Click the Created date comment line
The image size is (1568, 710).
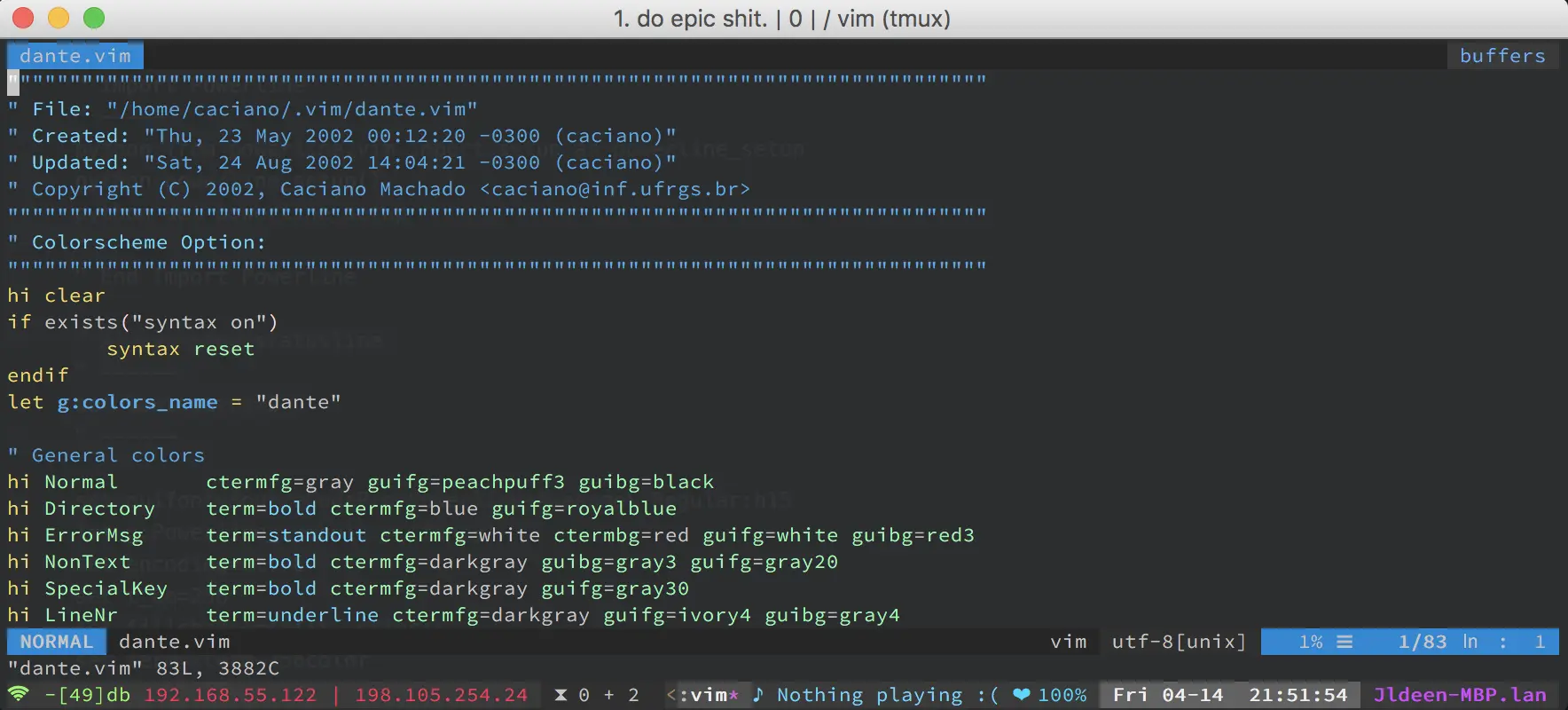tap(342, 136)
